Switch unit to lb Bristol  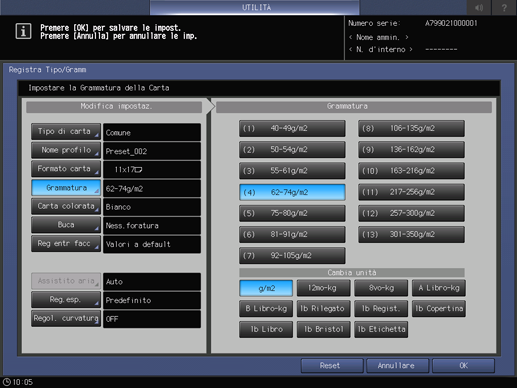pyautogui.click(x=323, y=329)
